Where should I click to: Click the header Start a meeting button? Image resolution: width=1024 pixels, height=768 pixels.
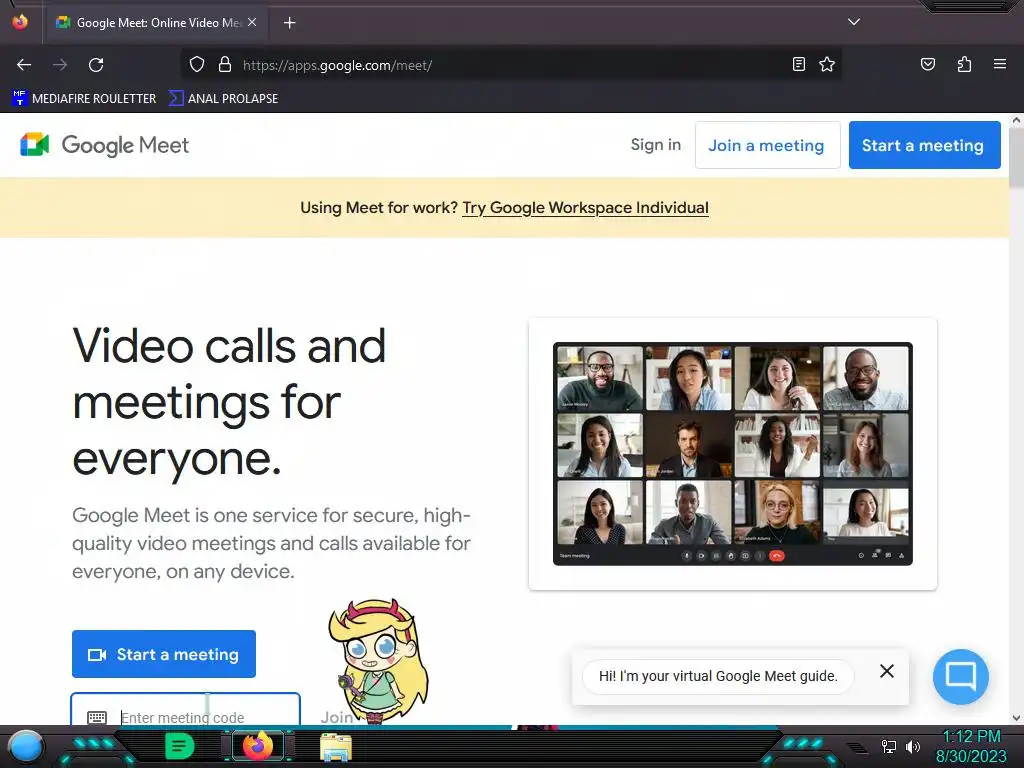[x=924, y=145]
